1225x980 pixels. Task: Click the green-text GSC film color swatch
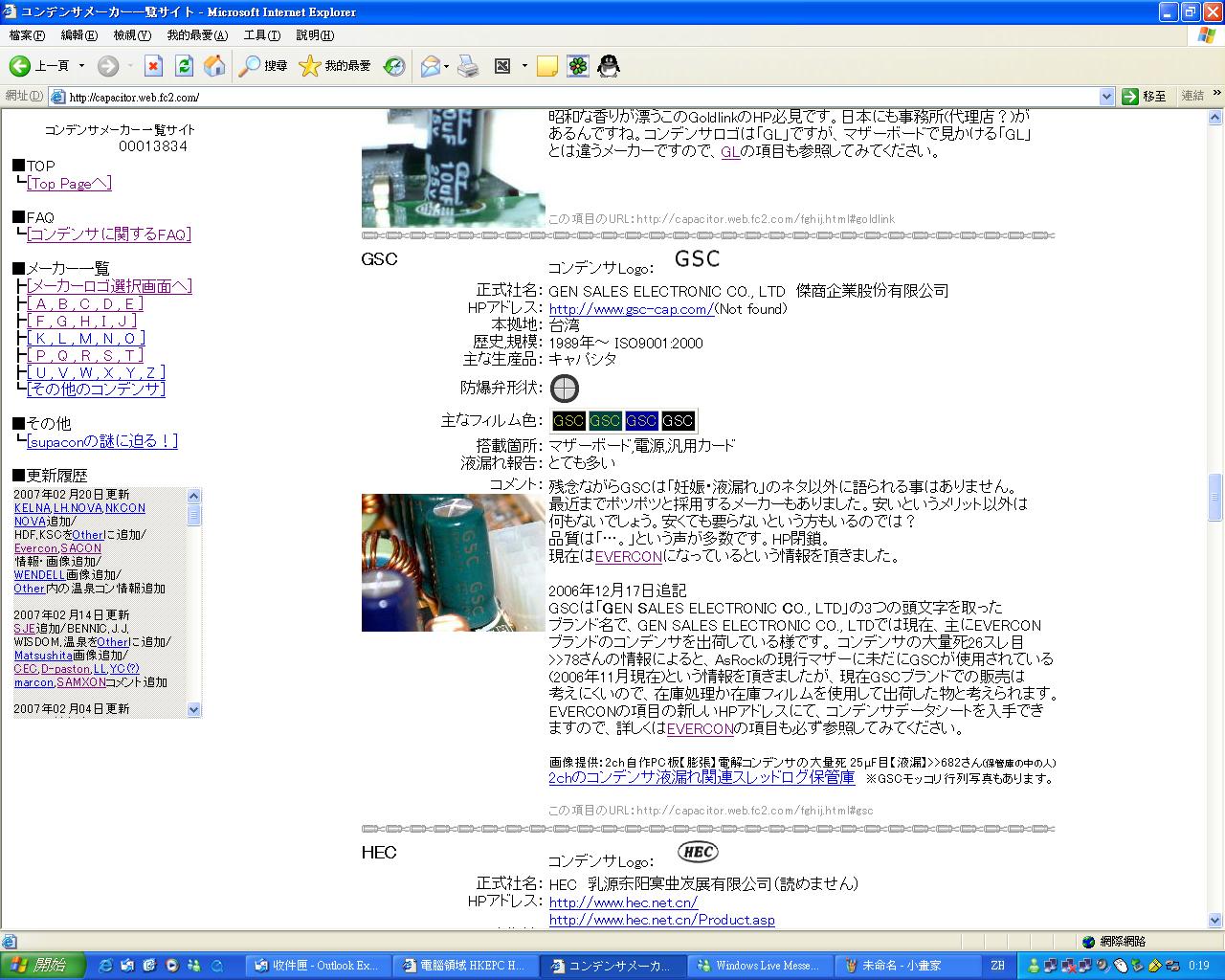[605, 420]
